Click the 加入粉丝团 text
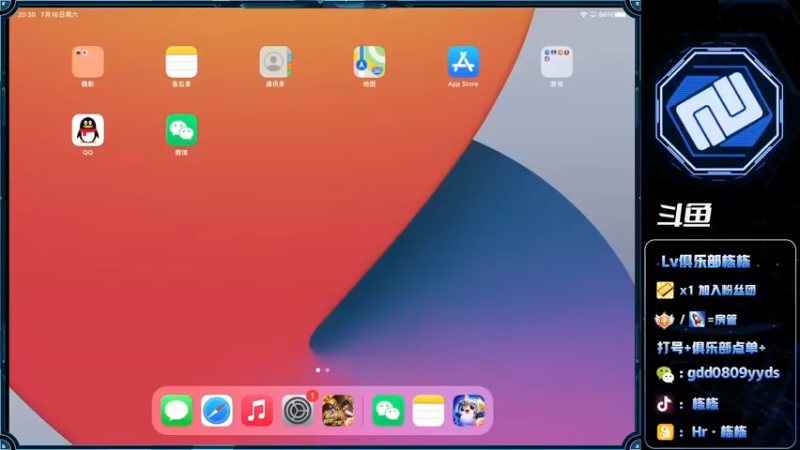This screenshot has width=800, height=450. [727, 290]
